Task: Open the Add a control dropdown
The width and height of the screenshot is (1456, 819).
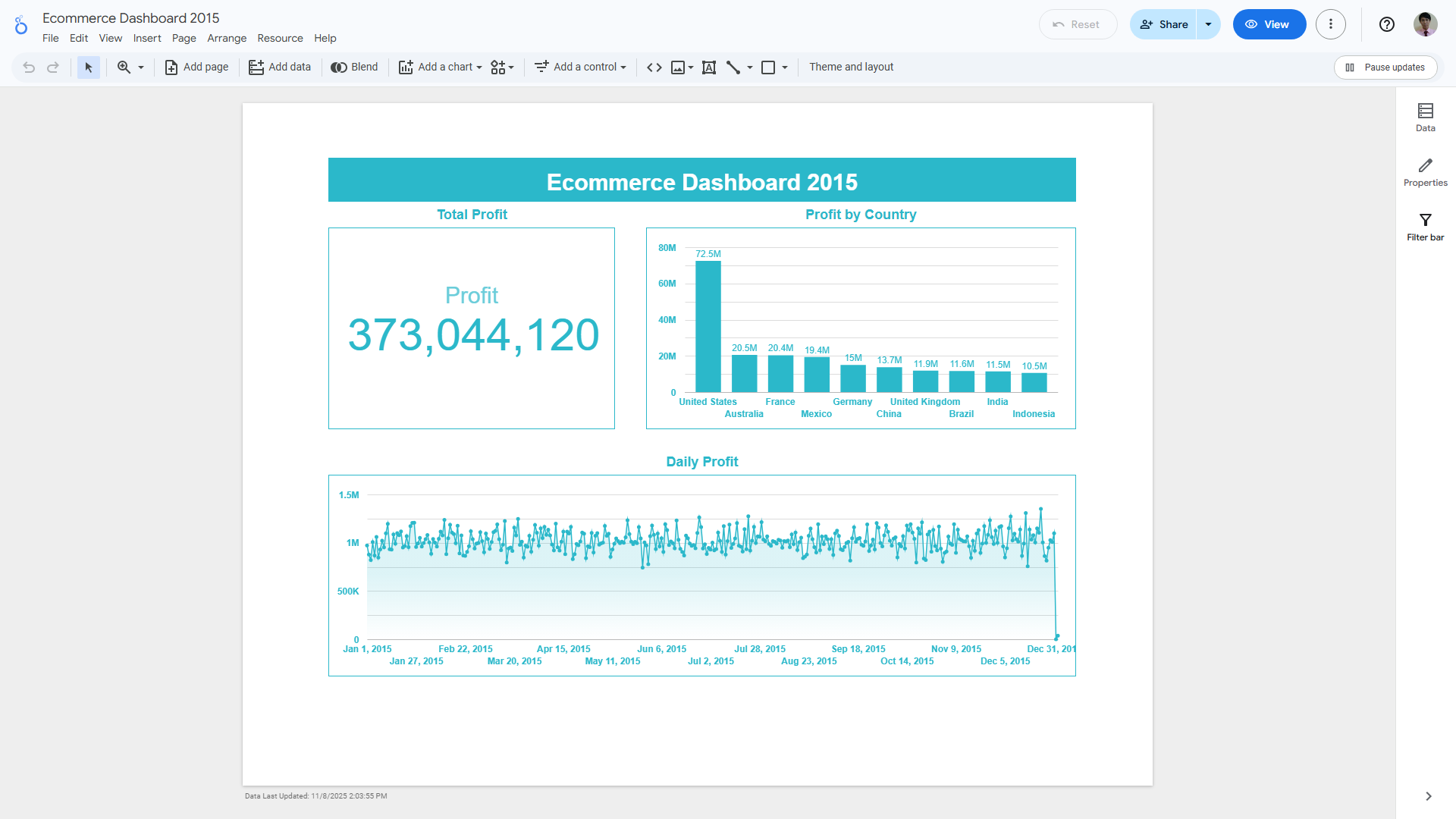Action: coord(581,67)
